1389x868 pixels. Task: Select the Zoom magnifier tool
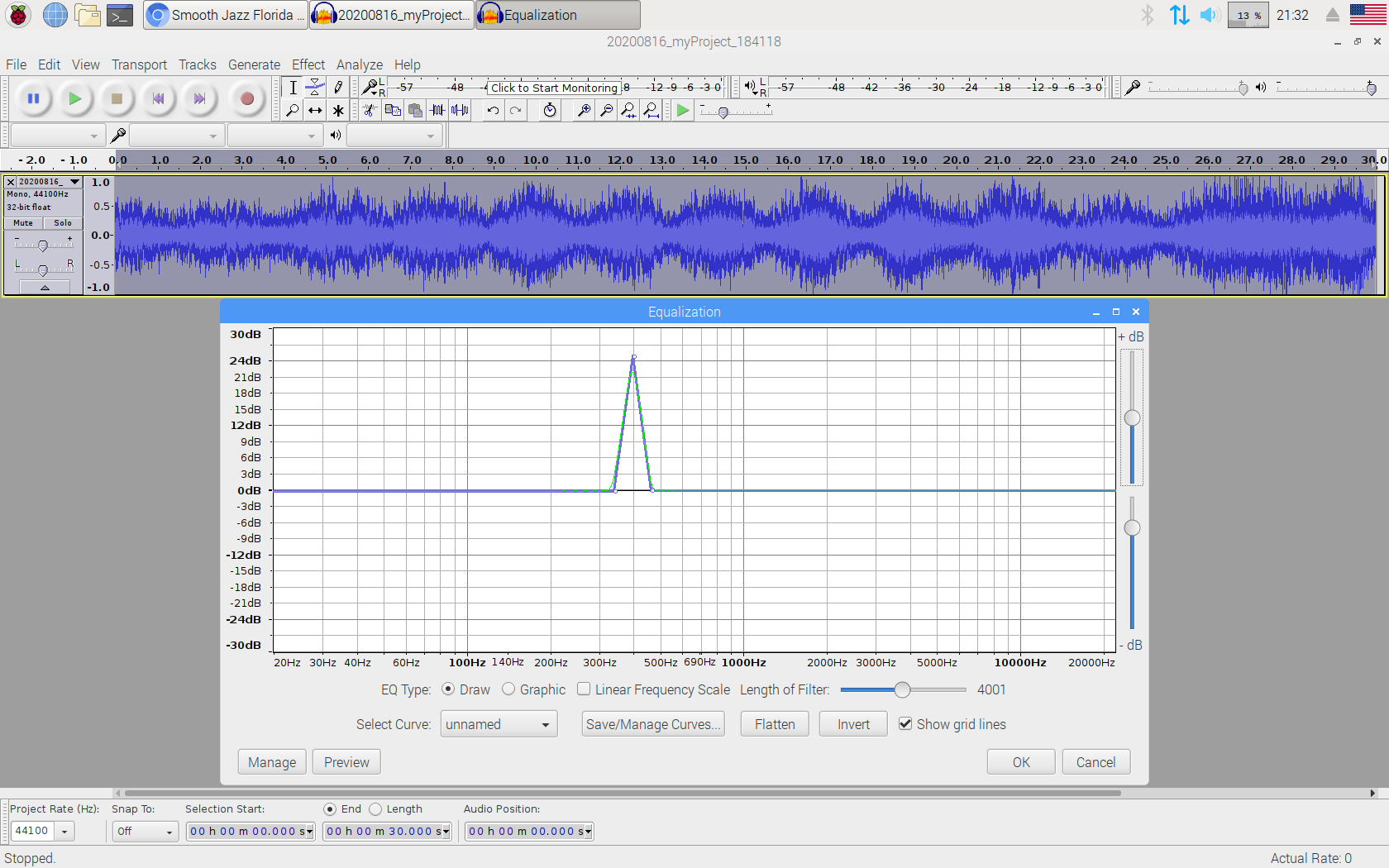coord(292,110)
